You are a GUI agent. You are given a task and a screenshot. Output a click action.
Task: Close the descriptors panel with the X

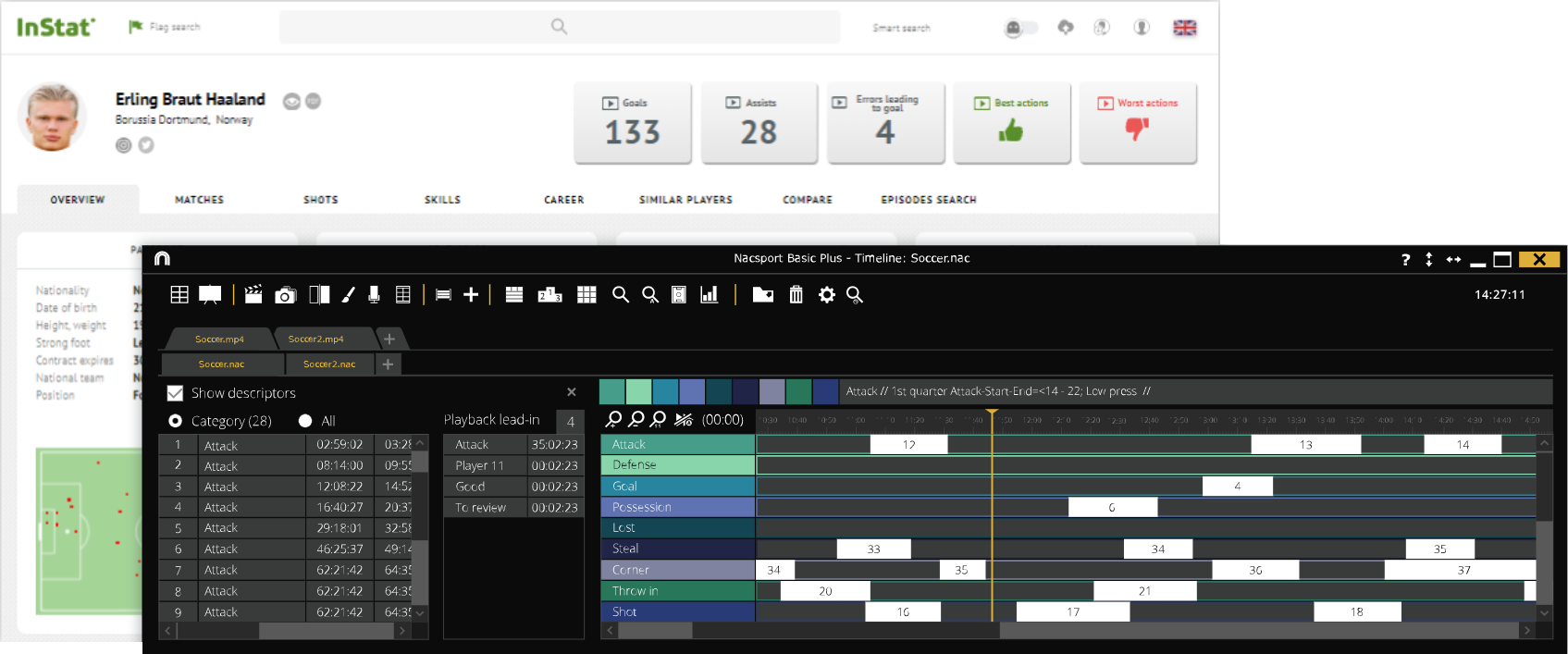(572, 392)
